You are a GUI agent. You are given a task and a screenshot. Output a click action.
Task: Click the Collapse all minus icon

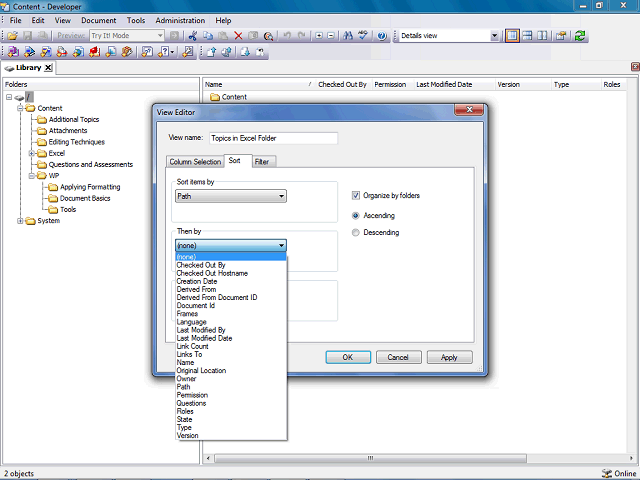[331, 36]
